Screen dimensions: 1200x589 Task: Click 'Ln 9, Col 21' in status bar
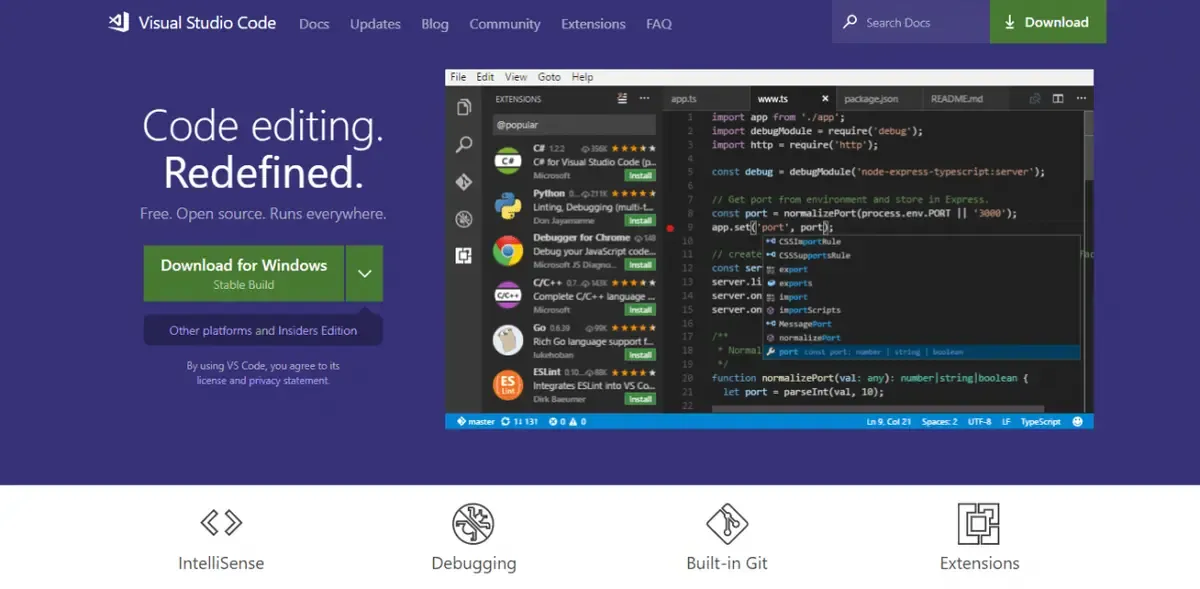coord(888,422)
